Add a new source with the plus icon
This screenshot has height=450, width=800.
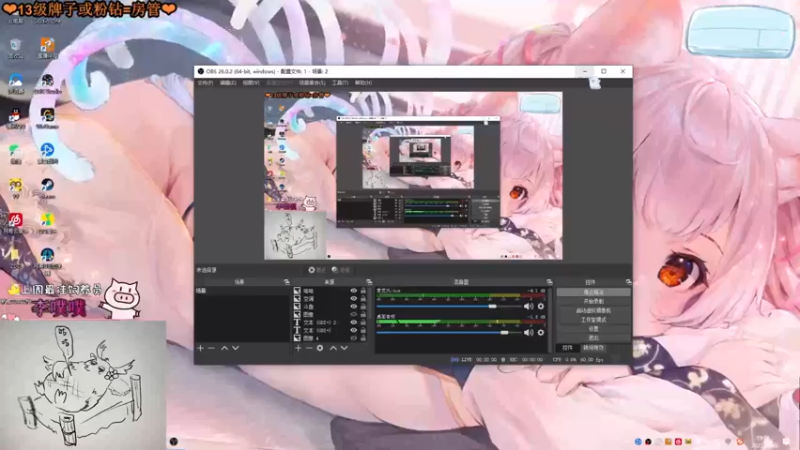pos(298,348)
